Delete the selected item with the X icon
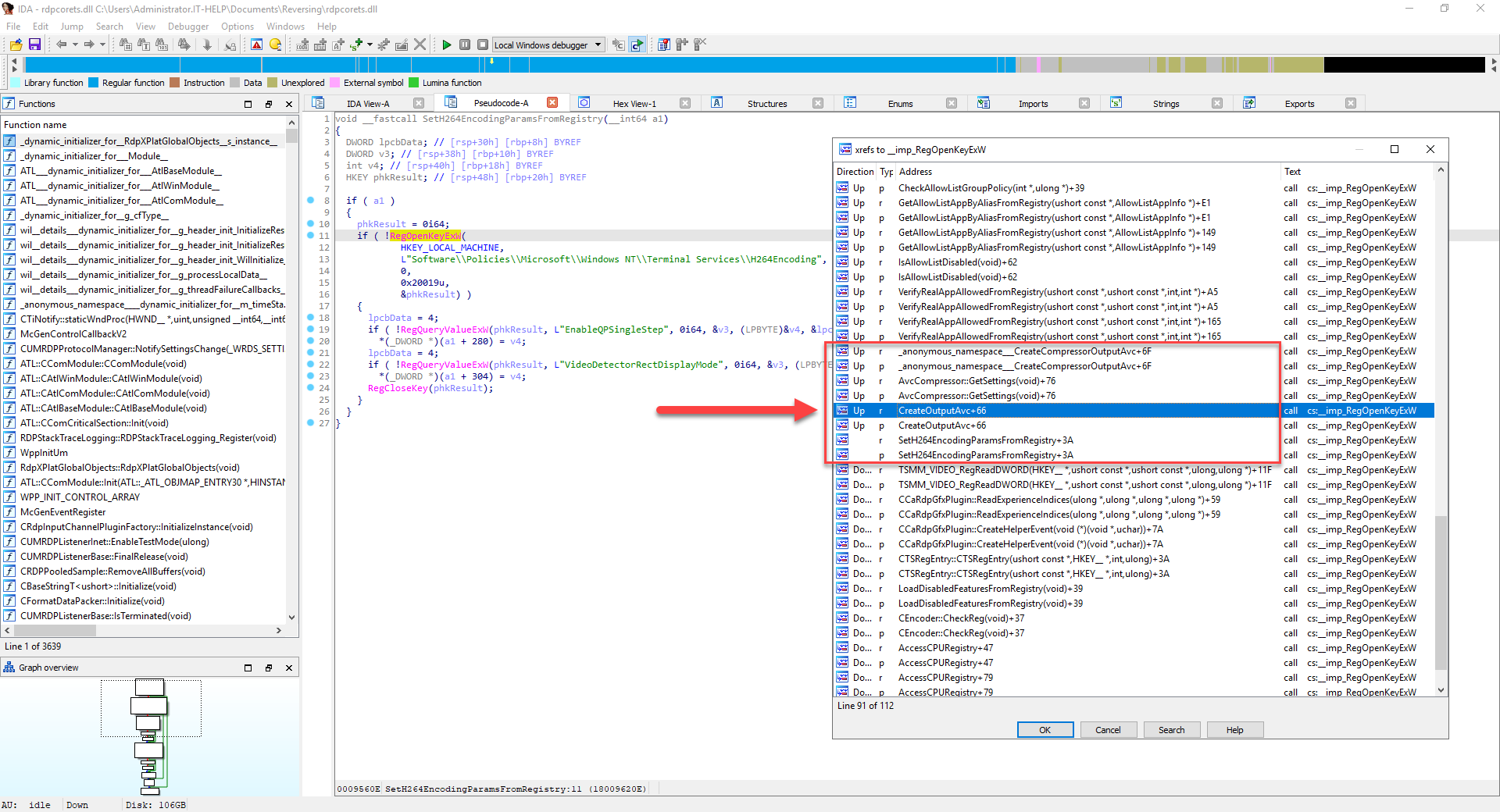 420,45
